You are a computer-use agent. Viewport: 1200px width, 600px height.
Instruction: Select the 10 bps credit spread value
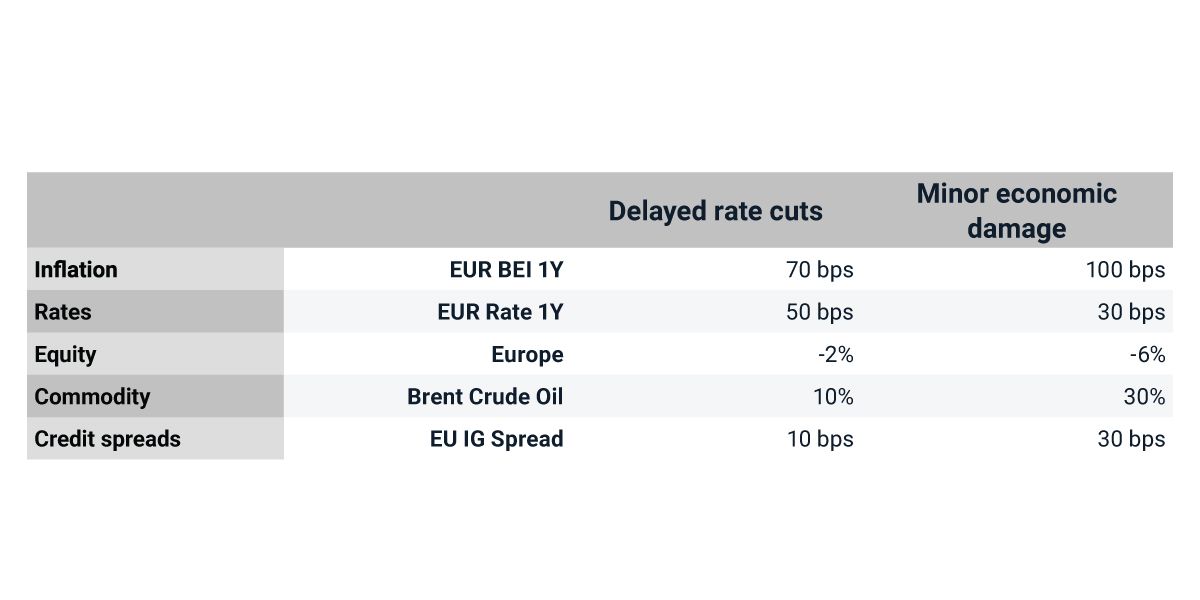[820, 439]
